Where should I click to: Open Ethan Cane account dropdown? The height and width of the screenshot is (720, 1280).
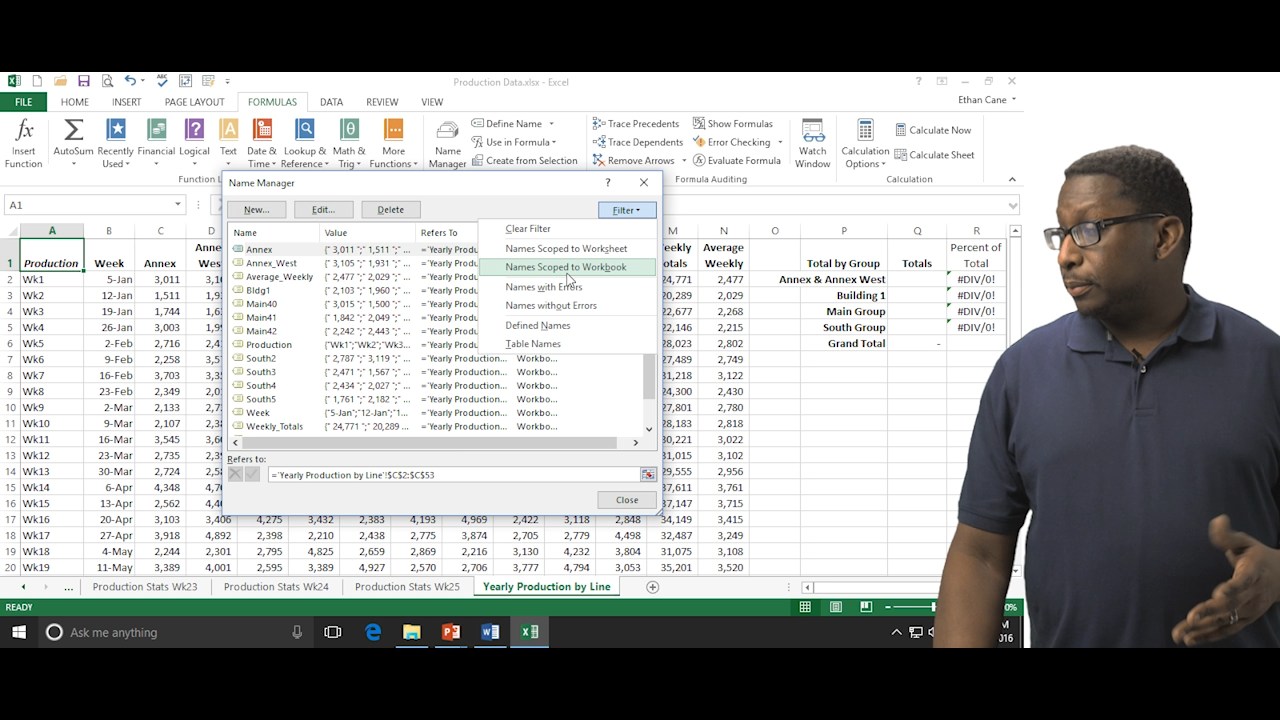[x=1014, y=100]
